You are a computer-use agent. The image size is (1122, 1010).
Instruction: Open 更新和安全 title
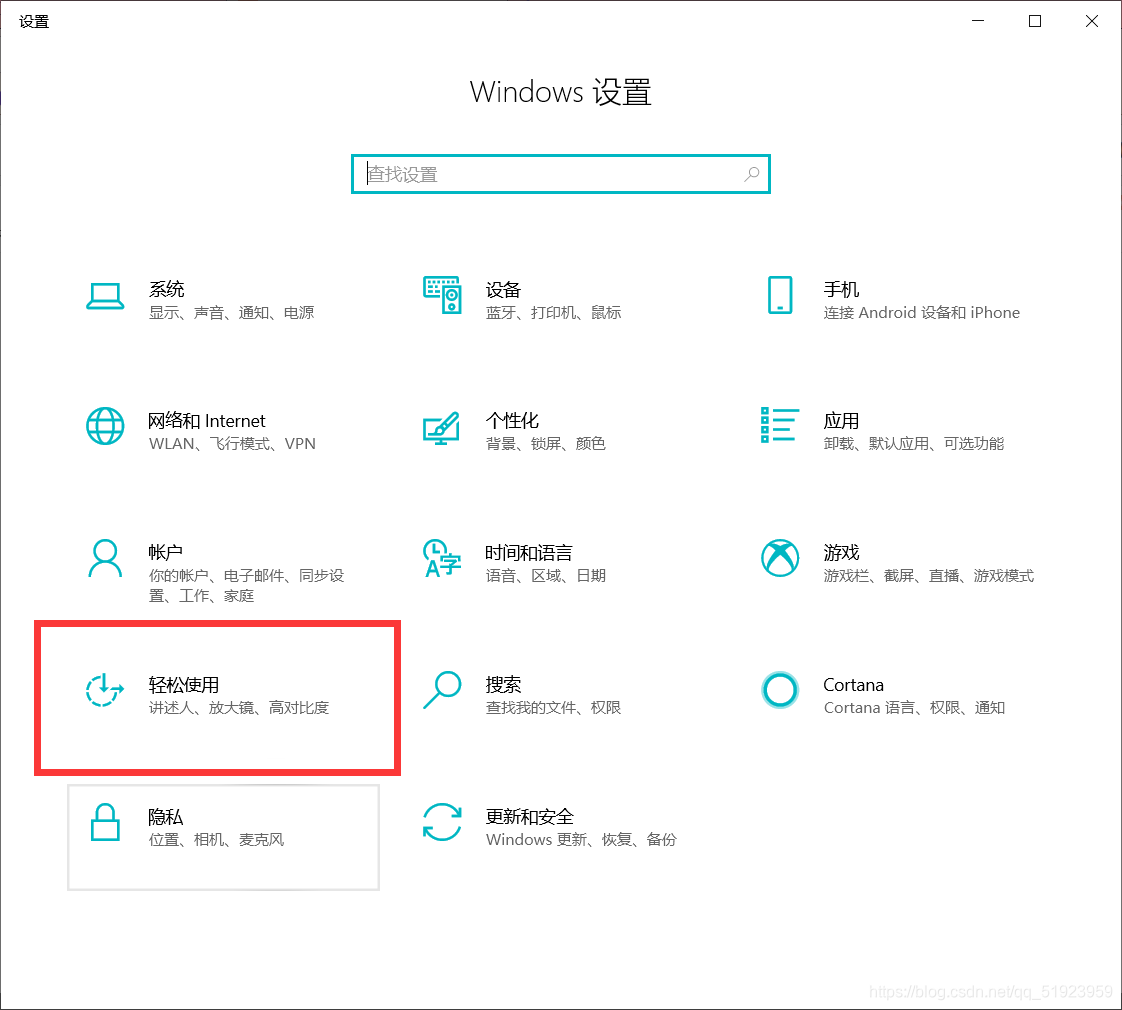pyautogui.click(x=530, y=817)
